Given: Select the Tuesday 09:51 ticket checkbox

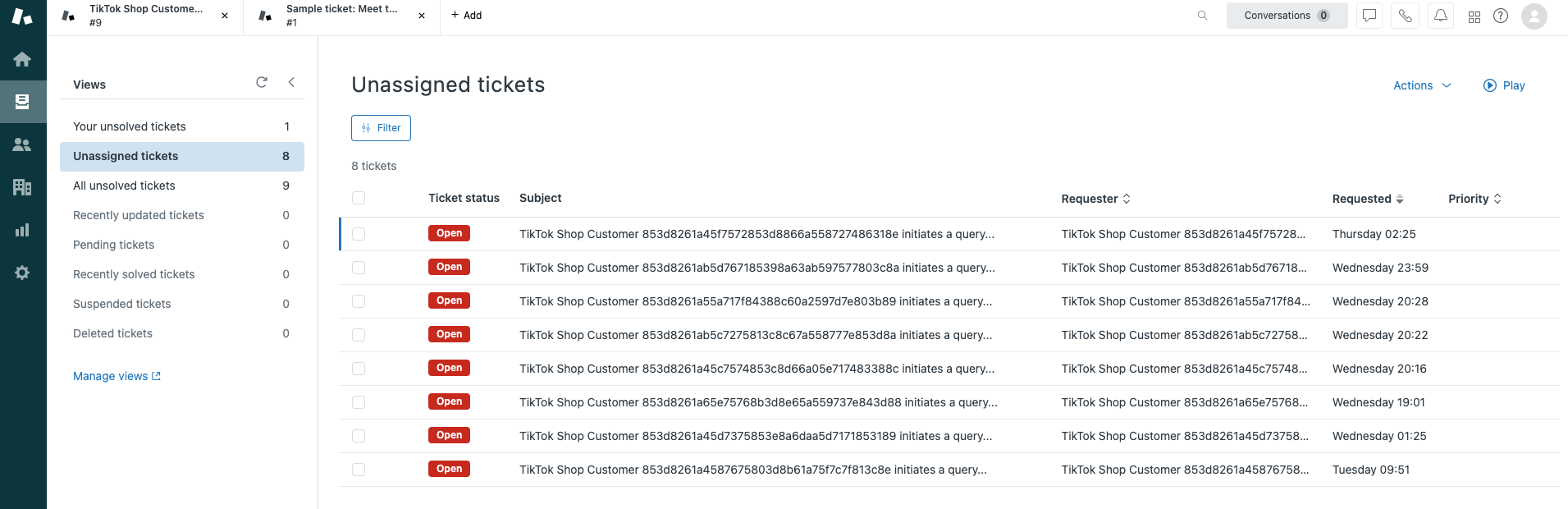Looking at the screenshot, I should 359,470.
